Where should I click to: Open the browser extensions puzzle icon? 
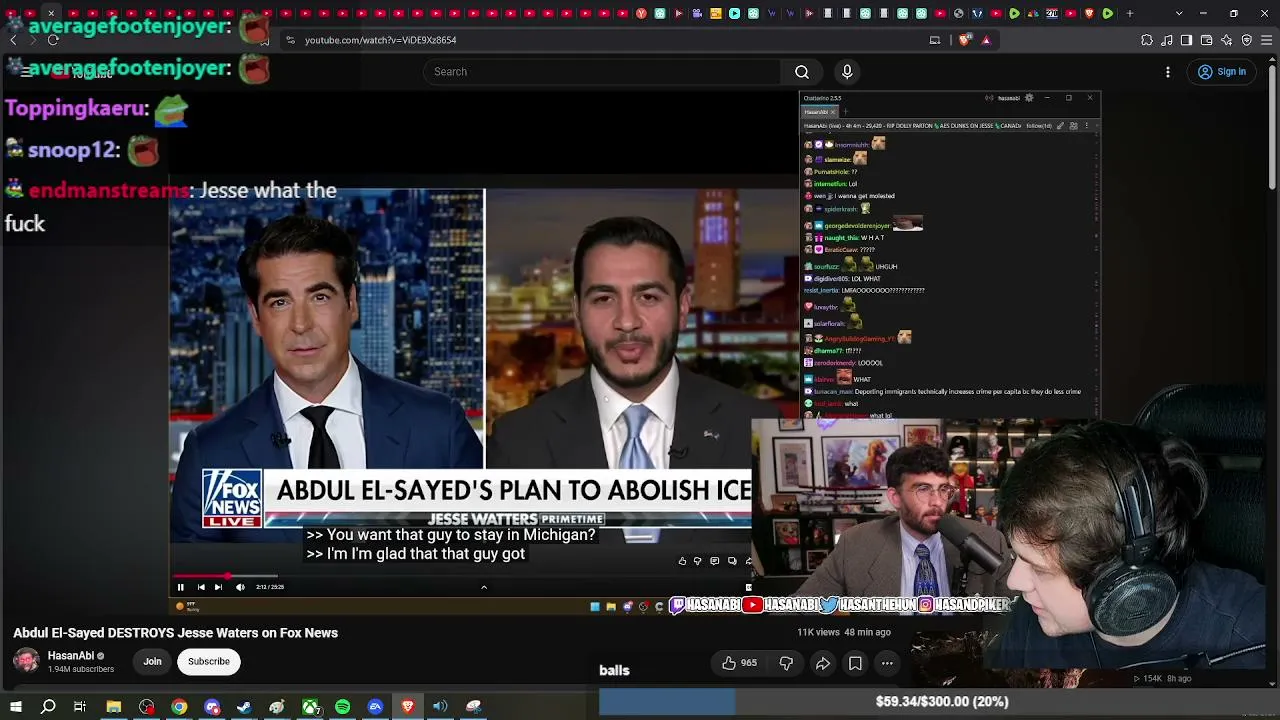[1147, 40]
